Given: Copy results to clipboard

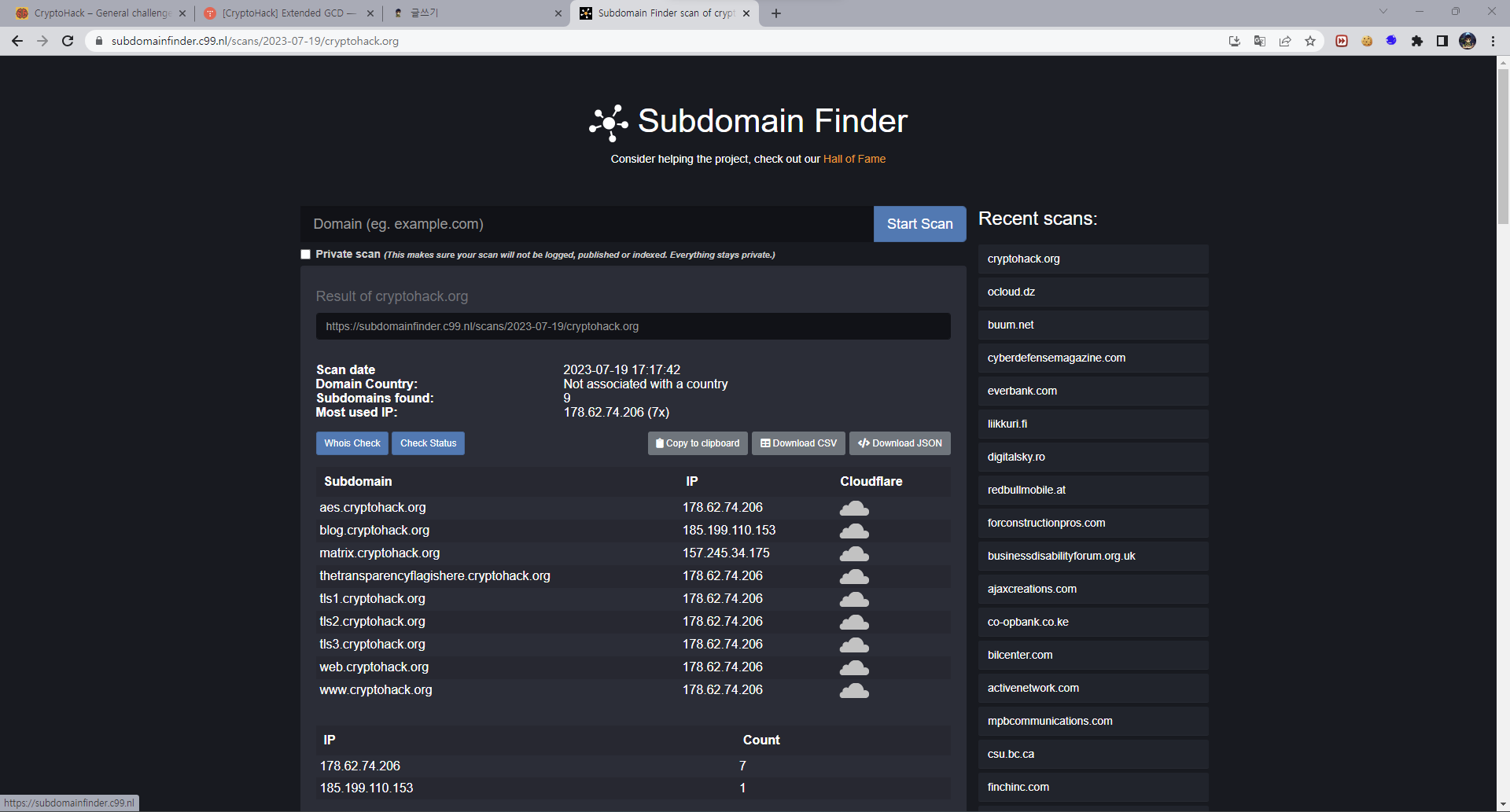Looking at the screenshot, I should pos(698,443).
